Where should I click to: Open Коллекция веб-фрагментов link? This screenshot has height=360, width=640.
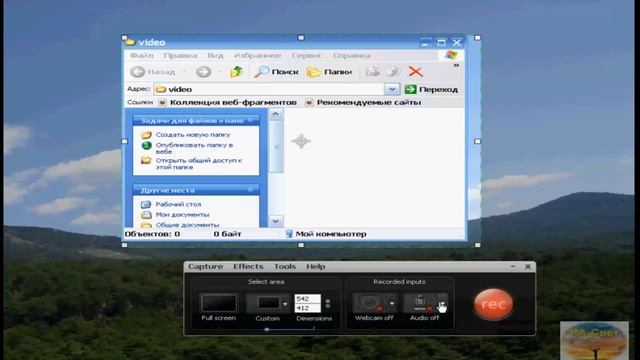227,102
